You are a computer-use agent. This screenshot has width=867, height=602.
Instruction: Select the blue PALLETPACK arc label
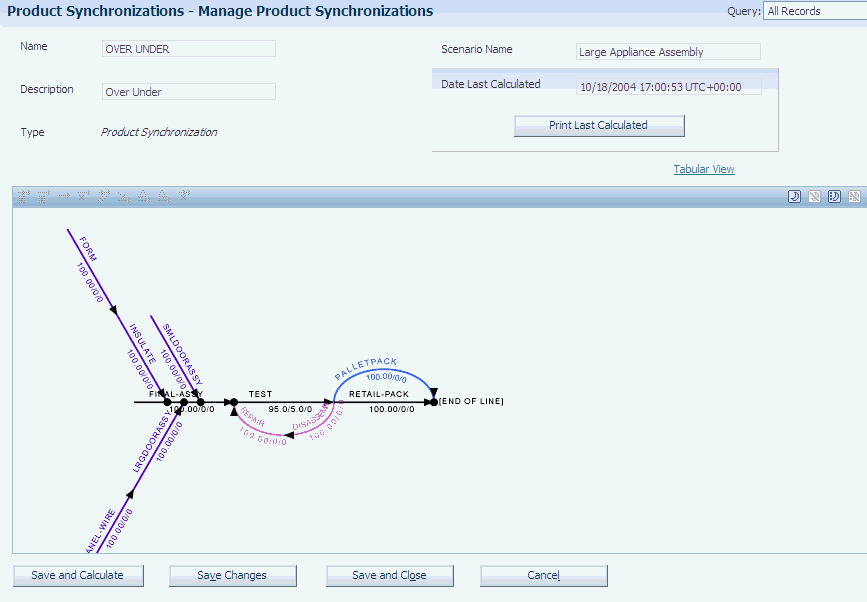(365, 367)
